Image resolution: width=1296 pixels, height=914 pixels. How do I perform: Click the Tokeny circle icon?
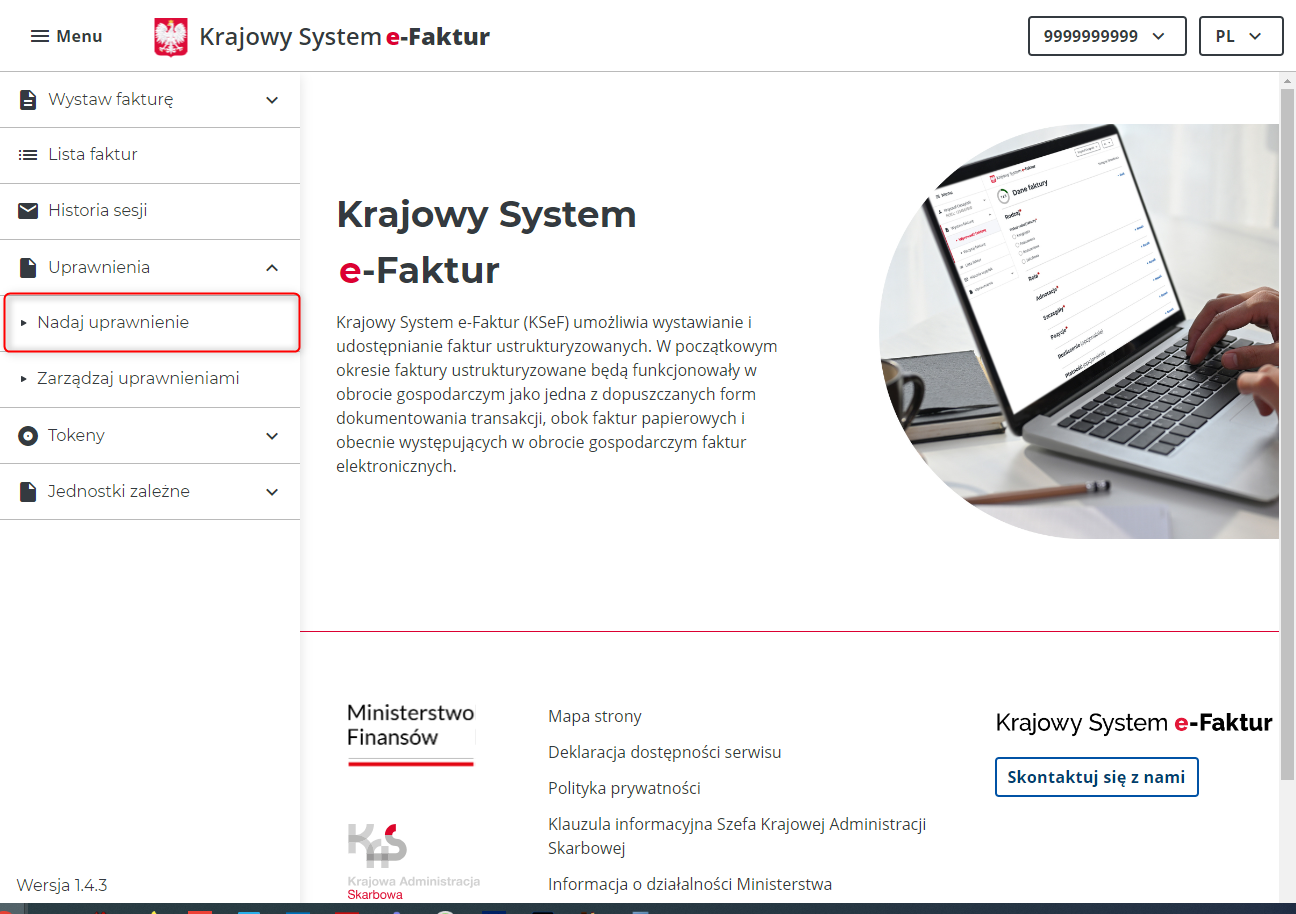pos(28,436)
